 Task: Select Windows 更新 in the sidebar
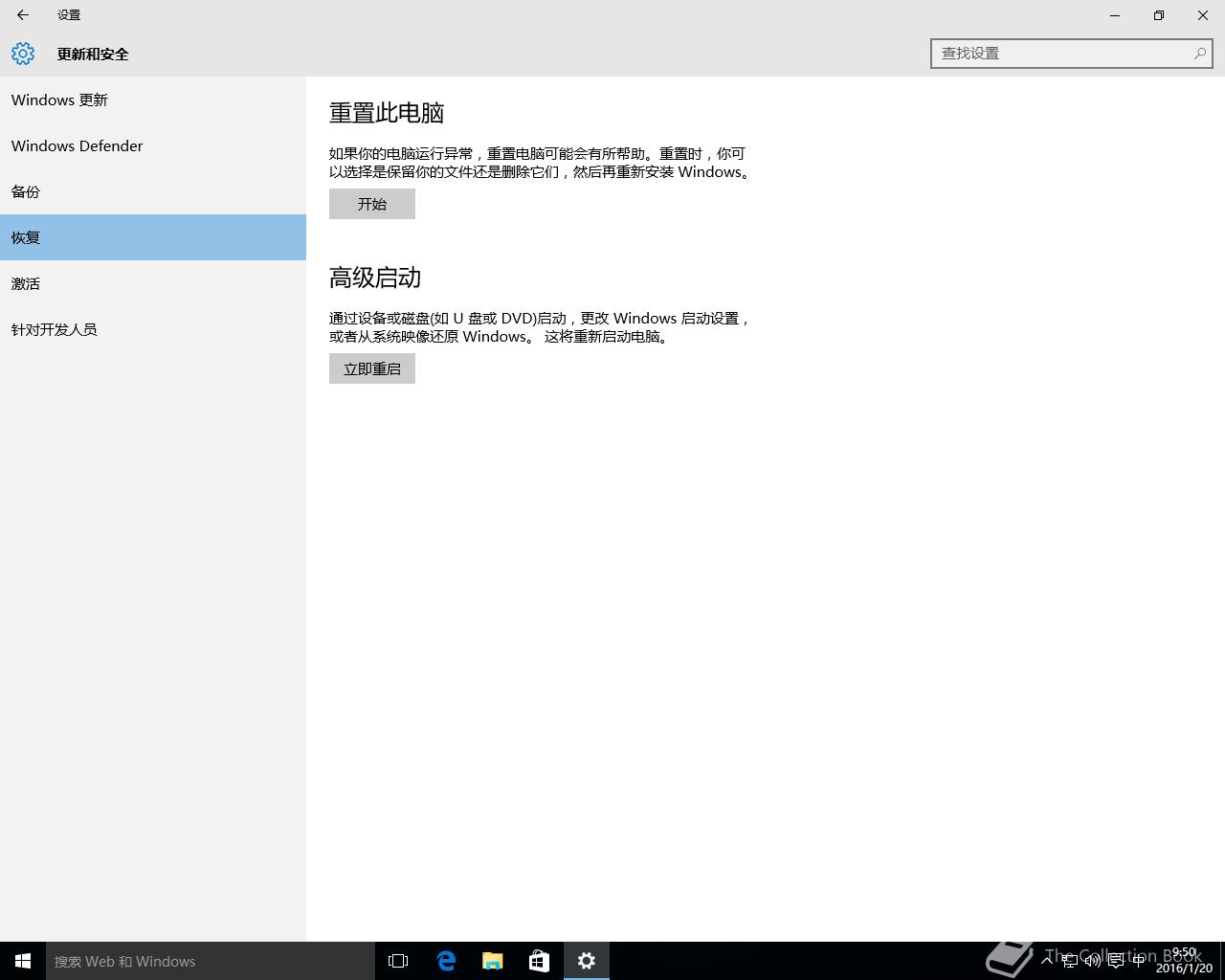click(153, 100)
